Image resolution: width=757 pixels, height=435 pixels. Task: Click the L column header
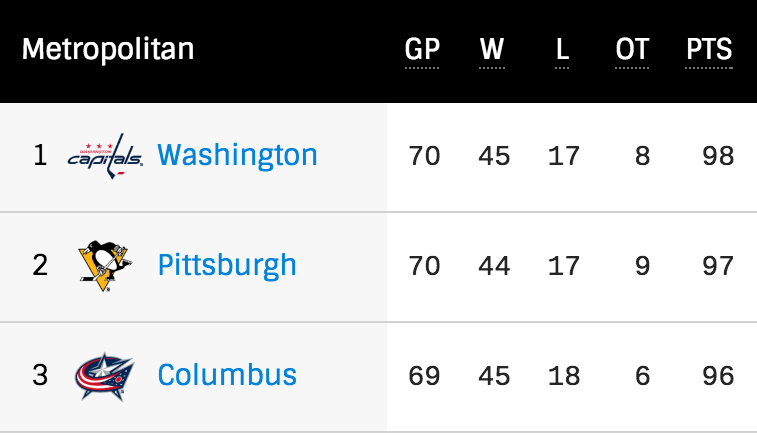point(562,50)
